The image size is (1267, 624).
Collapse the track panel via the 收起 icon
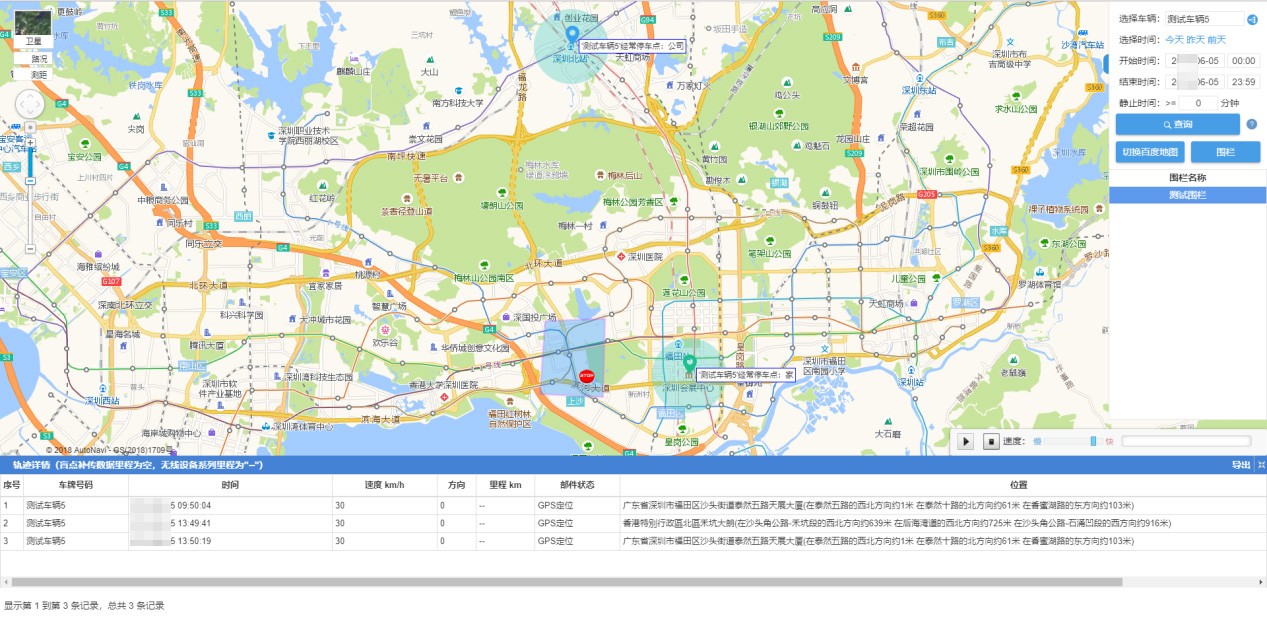[1262, 464]
